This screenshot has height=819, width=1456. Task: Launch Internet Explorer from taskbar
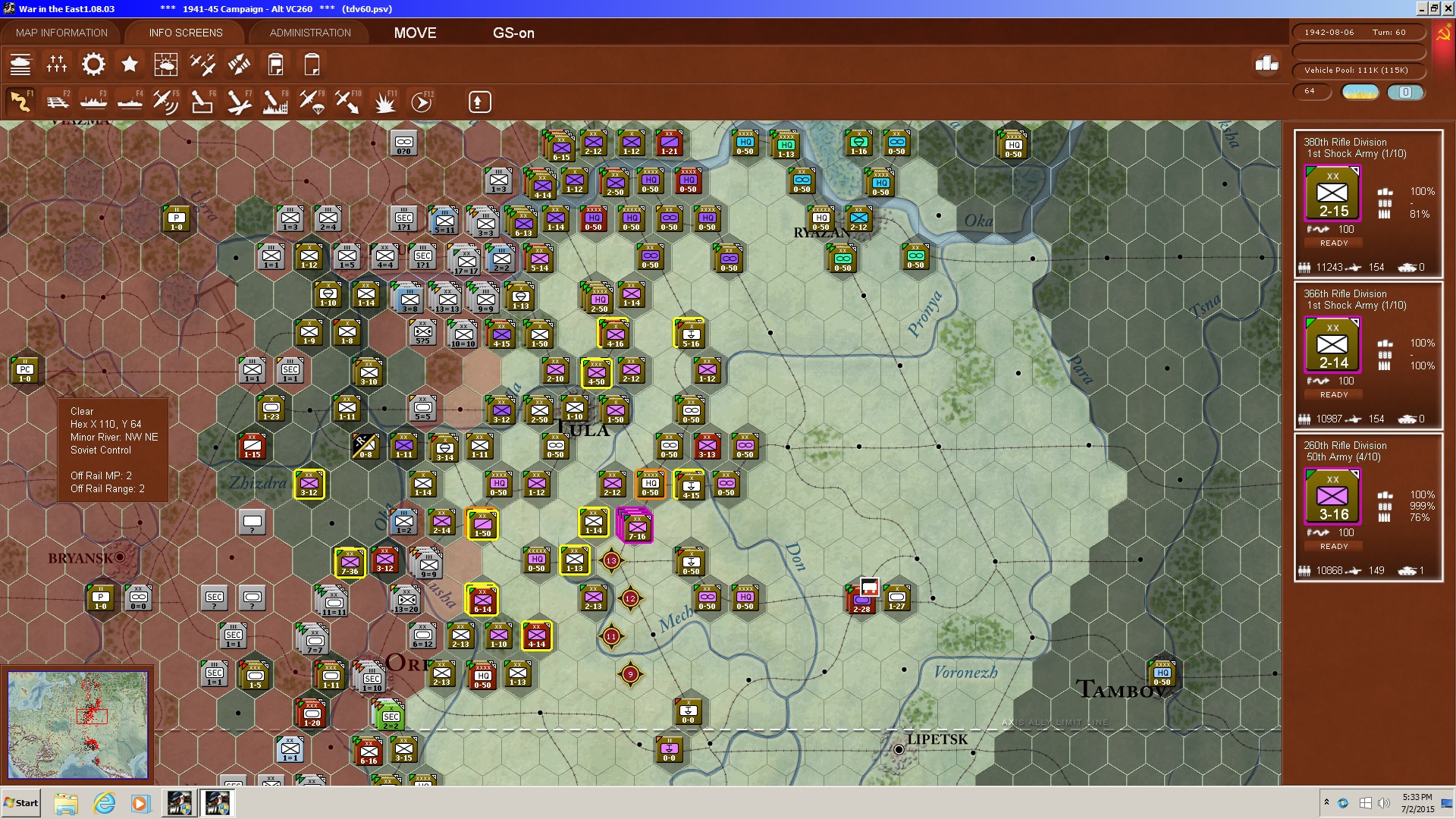(104, 803)
